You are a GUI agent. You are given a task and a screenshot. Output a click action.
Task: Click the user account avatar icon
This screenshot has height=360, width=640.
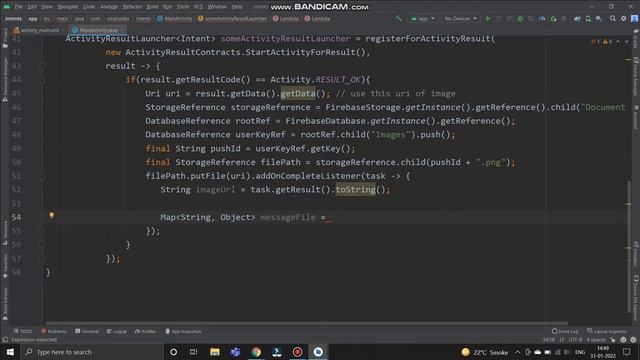pos(634,18)
